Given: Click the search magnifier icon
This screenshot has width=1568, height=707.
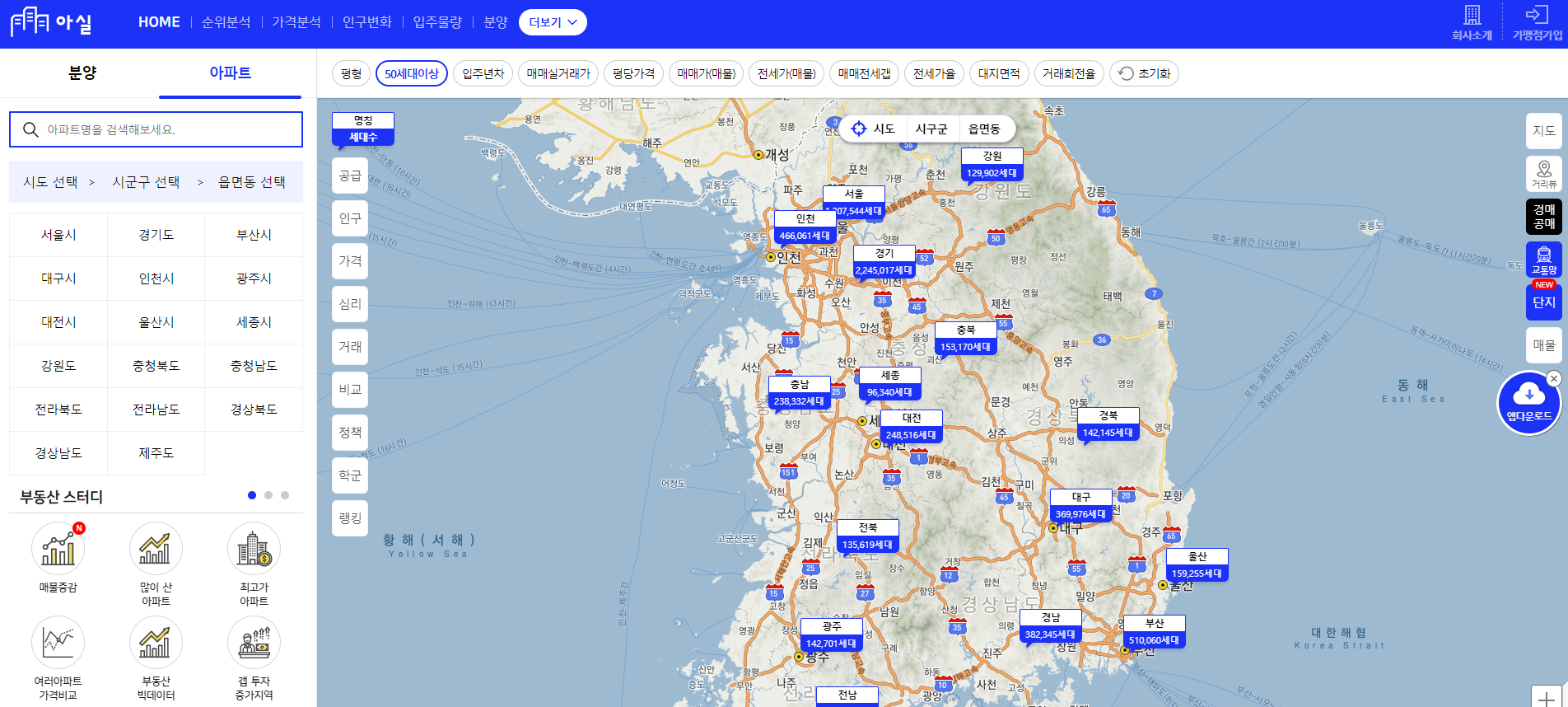Looking at the screenshot, I should click(x=30, y=129).
